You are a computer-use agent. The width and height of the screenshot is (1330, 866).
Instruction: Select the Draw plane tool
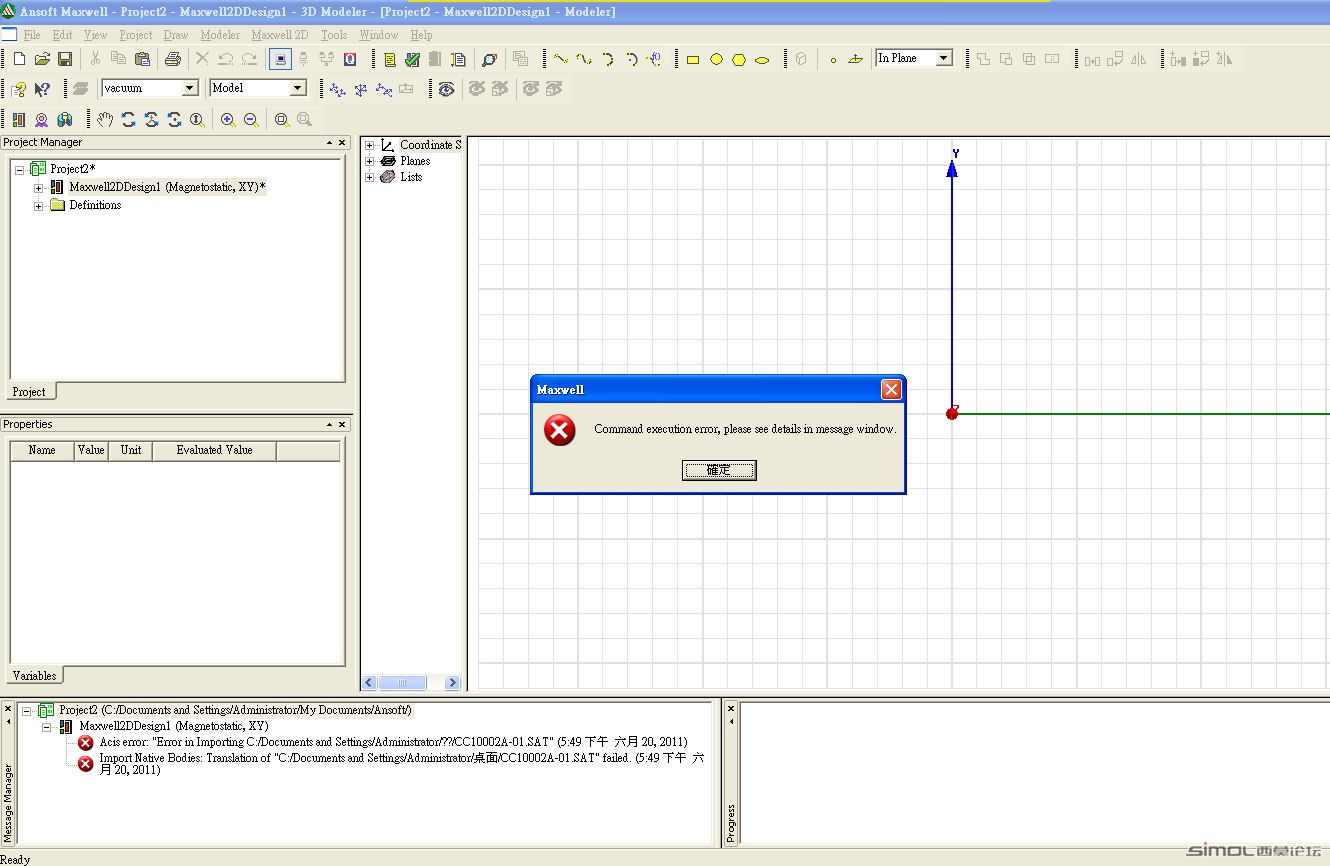pos(855,59)
